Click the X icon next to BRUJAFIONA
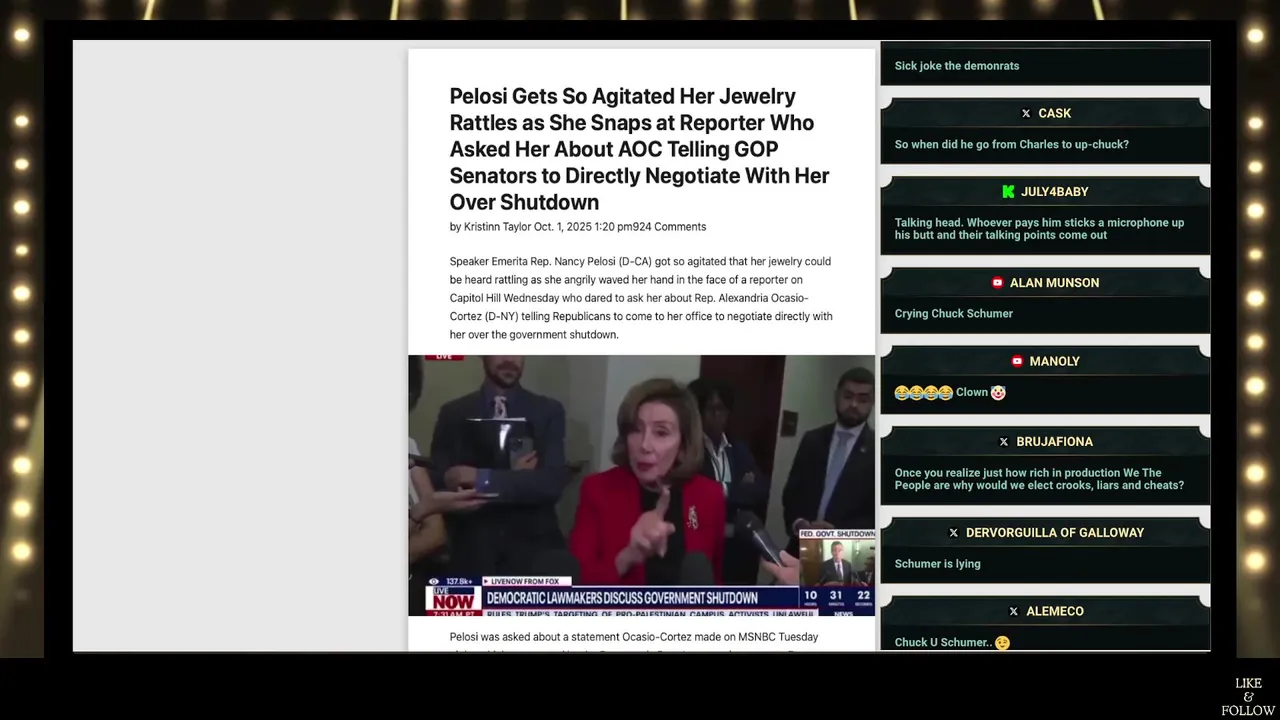 click(1004, 442)
